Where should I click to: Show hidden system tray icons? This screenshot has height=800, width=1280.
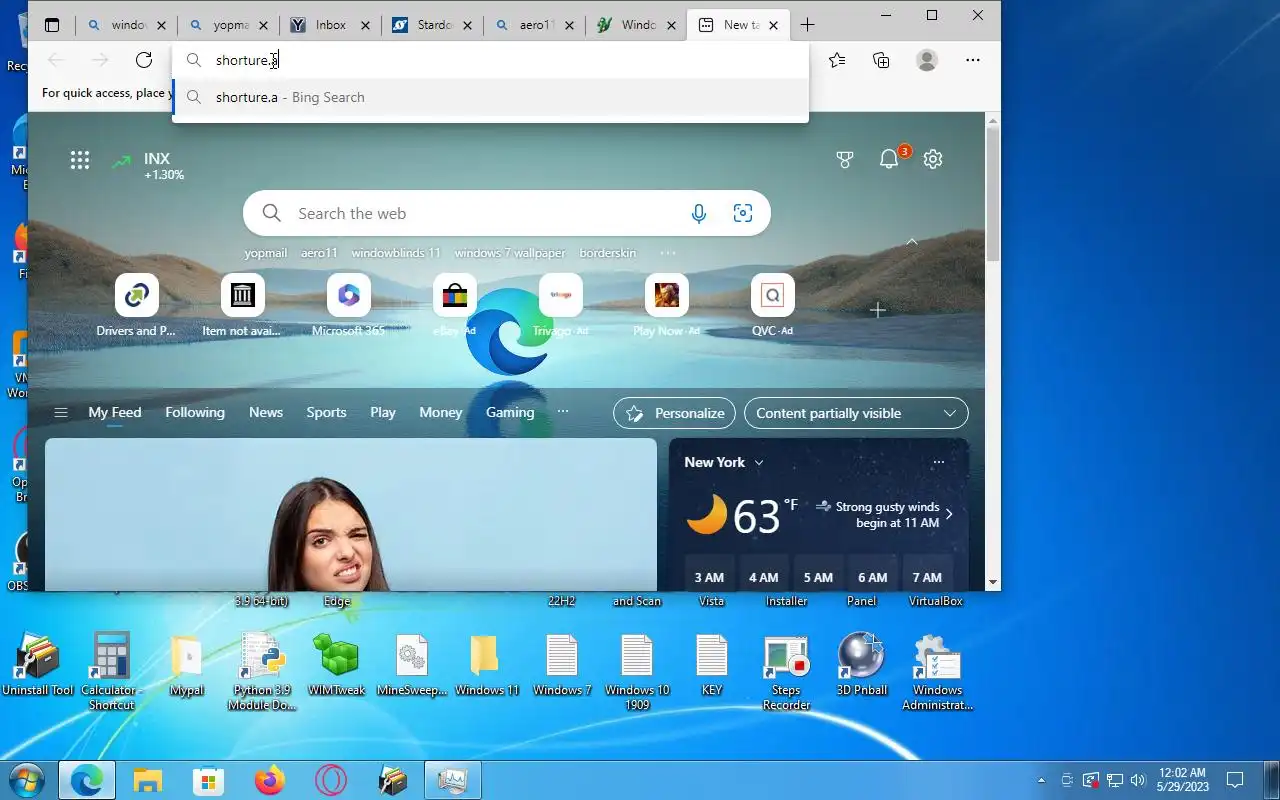click(x=1041, y=780)
